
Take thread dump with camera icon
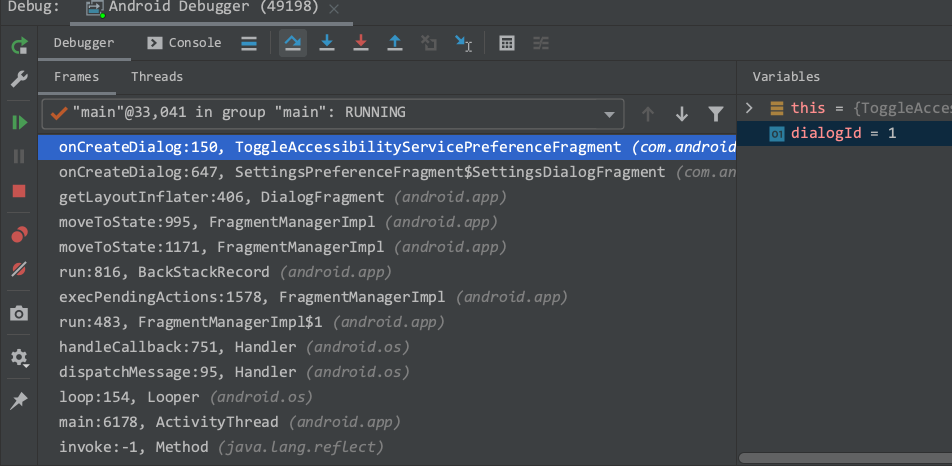(x=19, y=314)
